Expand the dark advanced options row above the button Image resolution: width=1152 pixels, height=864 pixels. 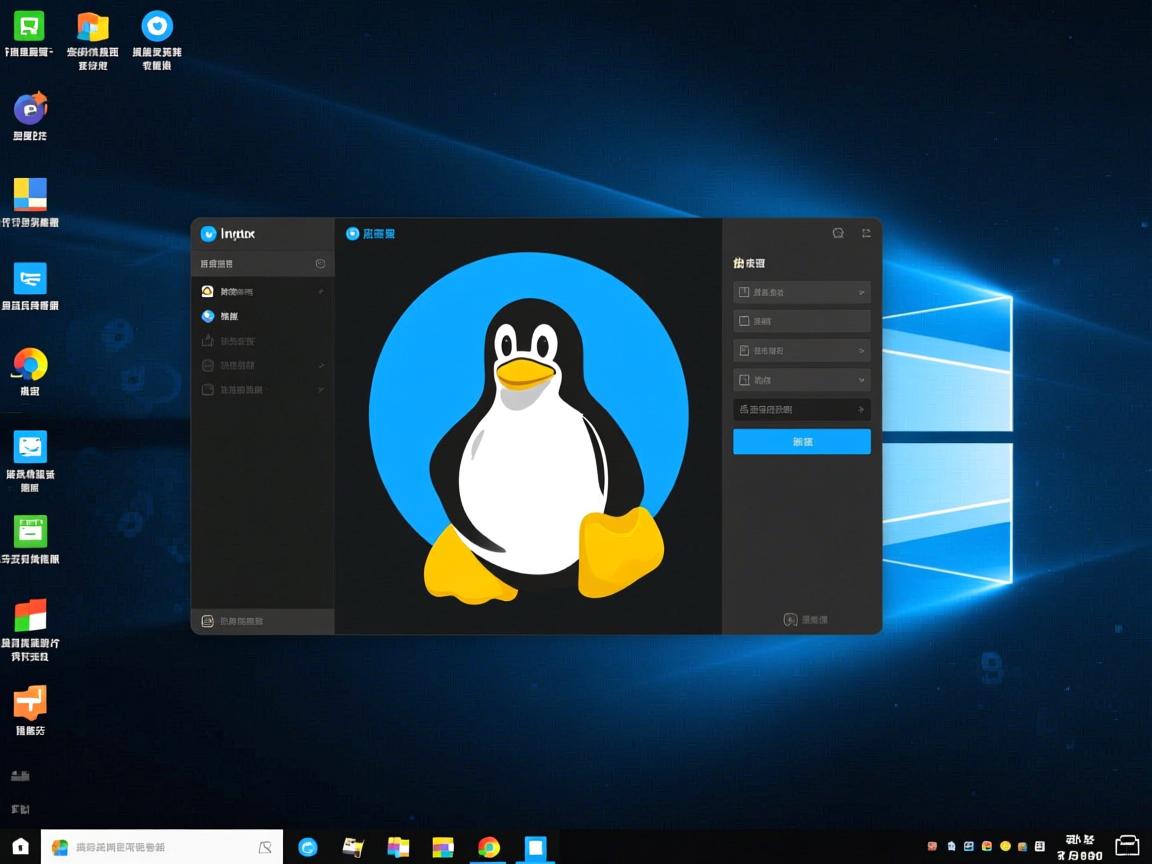(x=801, y=409)
